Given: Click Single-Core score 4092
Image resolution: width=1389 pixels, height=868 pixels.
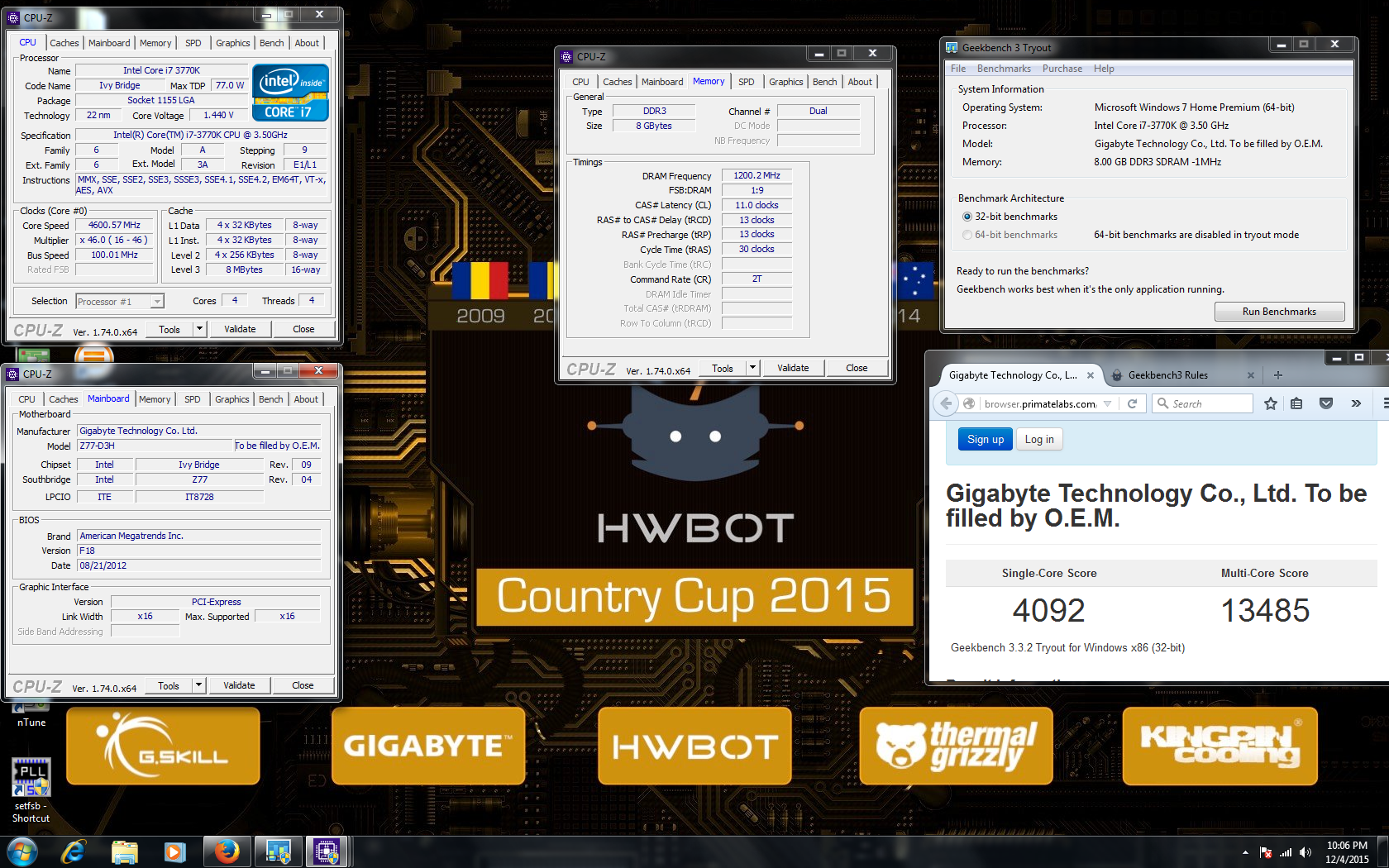Looking at the screenshot, I should 1048,610.
